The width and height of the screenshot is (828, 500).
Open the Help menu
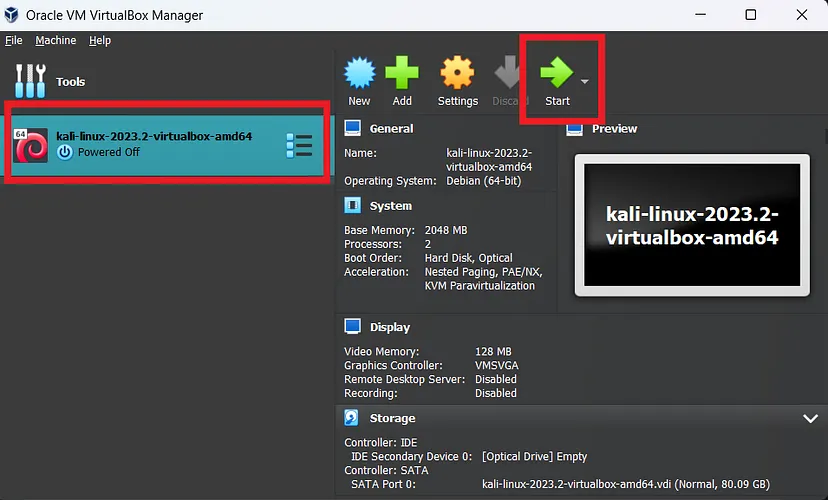(x=100, y=40)
